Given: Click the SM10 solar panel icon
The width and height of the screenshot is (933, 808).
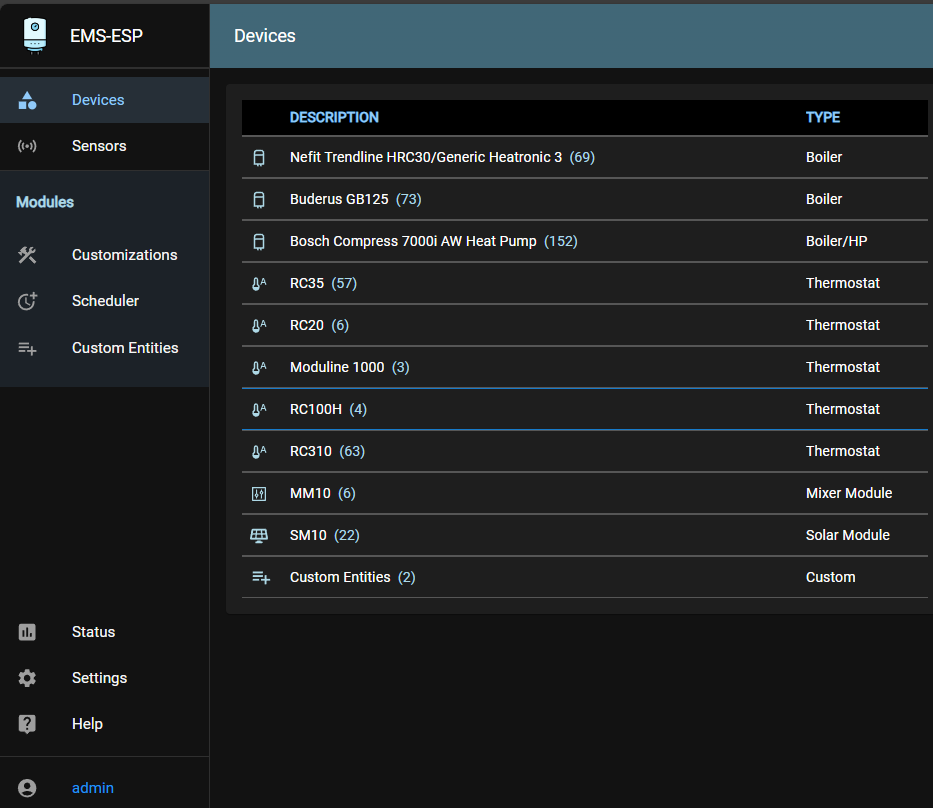Looking at the screenshot, I should click(x=259, y=535).
